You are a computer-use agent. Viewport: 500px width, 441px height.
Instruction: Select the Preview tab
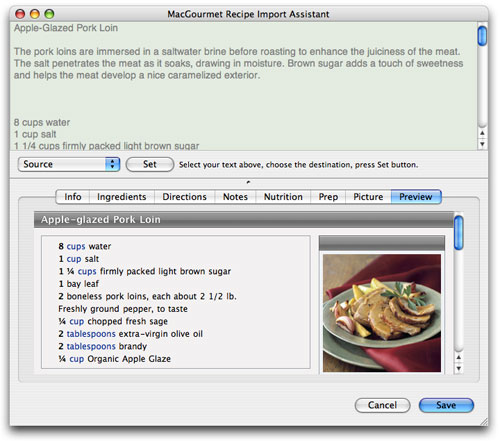[x=416, y=197]
